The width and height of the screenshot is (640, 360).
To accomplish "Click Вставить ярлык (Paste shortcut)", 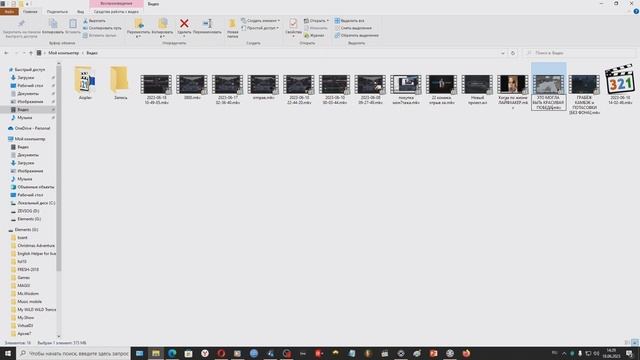I will tap(100, 36).
